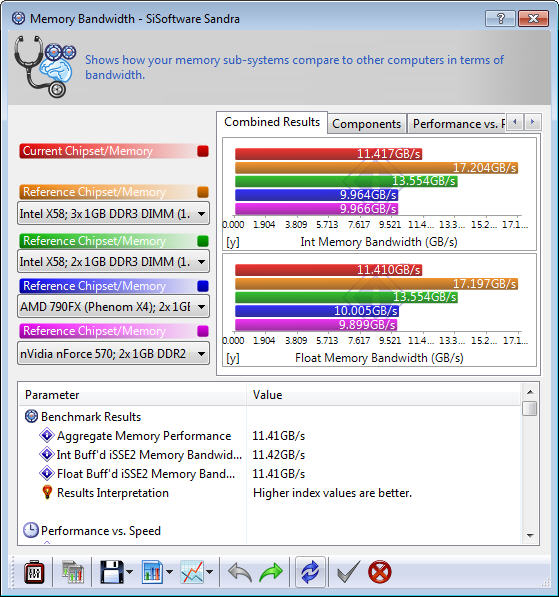This screenshot has height=597, width=559.
Task: Go forward with the green arrow
Action: tap(271, 572)
